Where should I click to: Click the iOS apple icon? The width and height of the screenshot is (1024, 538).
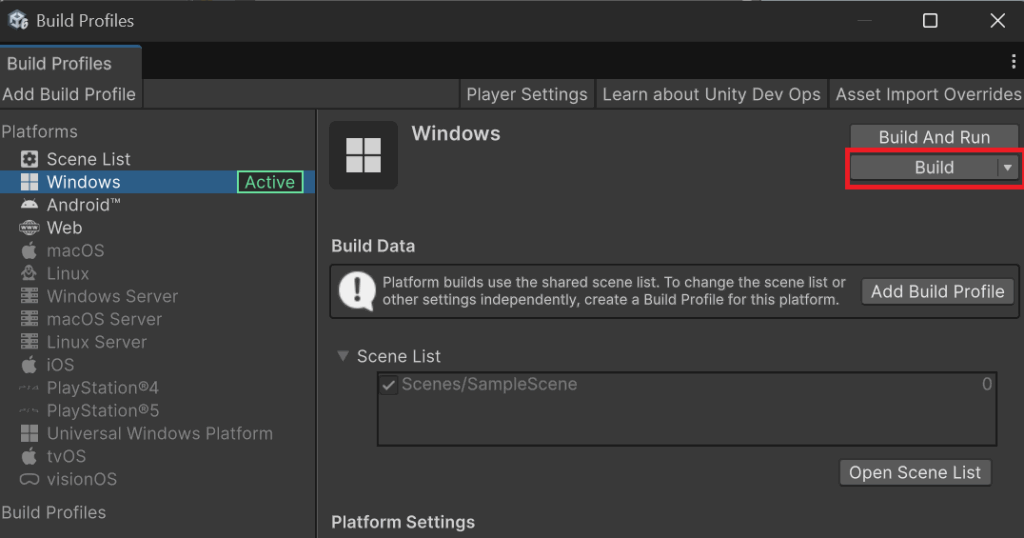tap(29, 364)
